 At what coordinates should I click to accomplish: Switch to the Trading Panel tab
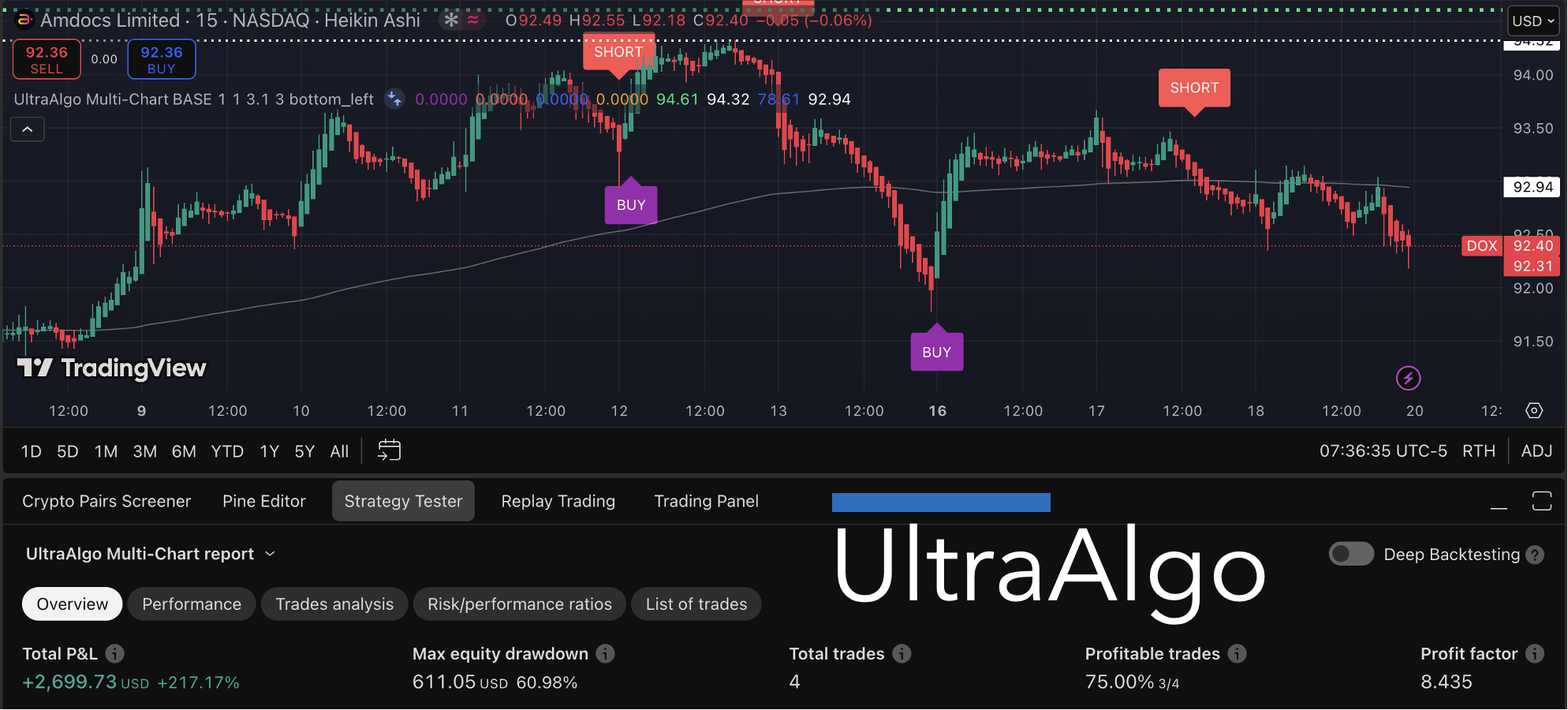pos(707,501)
